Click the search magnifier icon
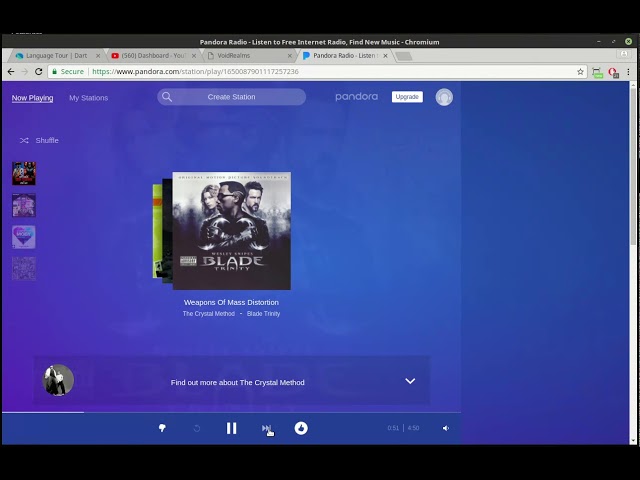Screen dimensions: 640x480 [167, 97]
